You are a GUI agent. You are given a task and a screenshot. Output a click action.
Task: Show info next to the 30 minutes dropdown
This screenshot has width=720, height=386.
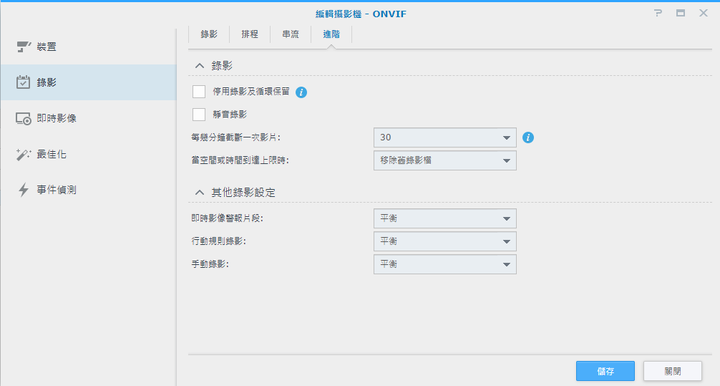point(528,137)
